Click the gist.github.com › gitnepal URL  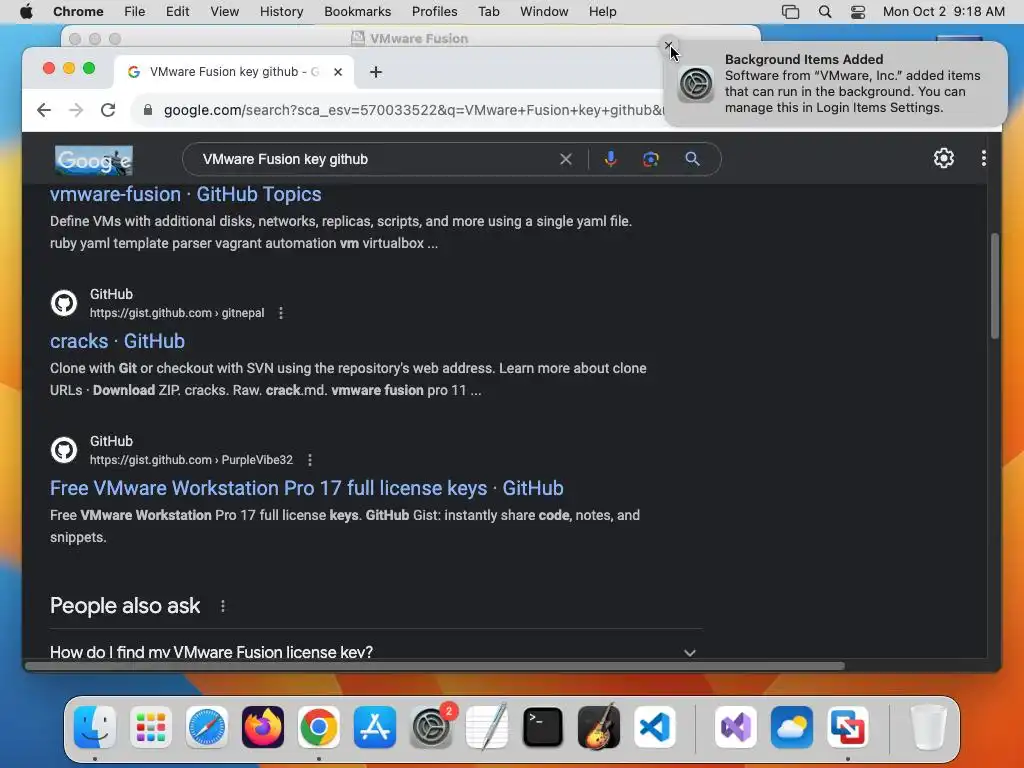[177, 313]
